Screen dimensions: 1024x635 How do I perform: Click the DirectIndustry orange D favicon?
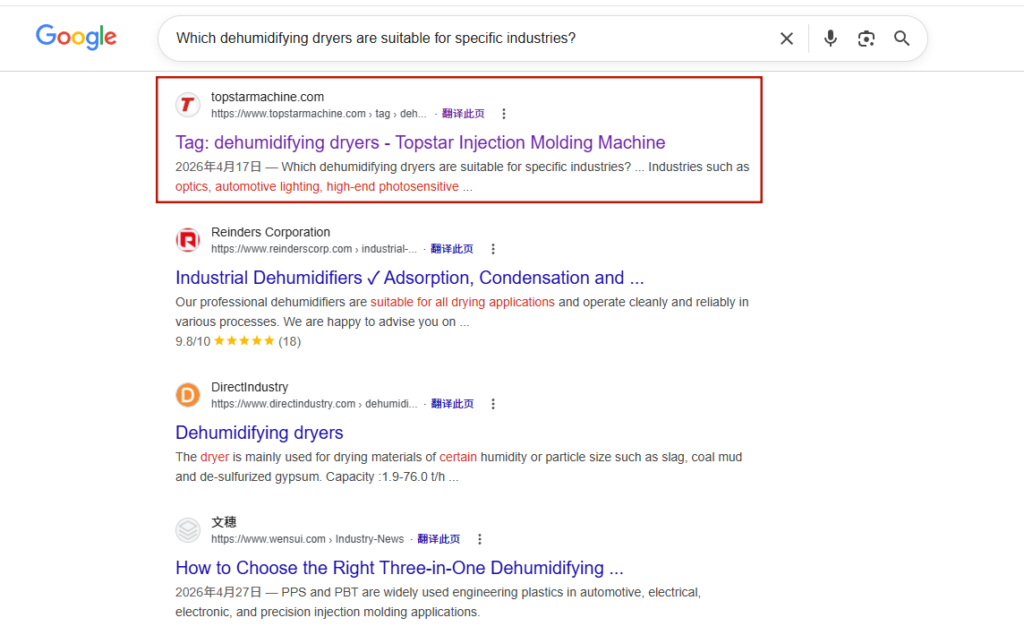187,395
